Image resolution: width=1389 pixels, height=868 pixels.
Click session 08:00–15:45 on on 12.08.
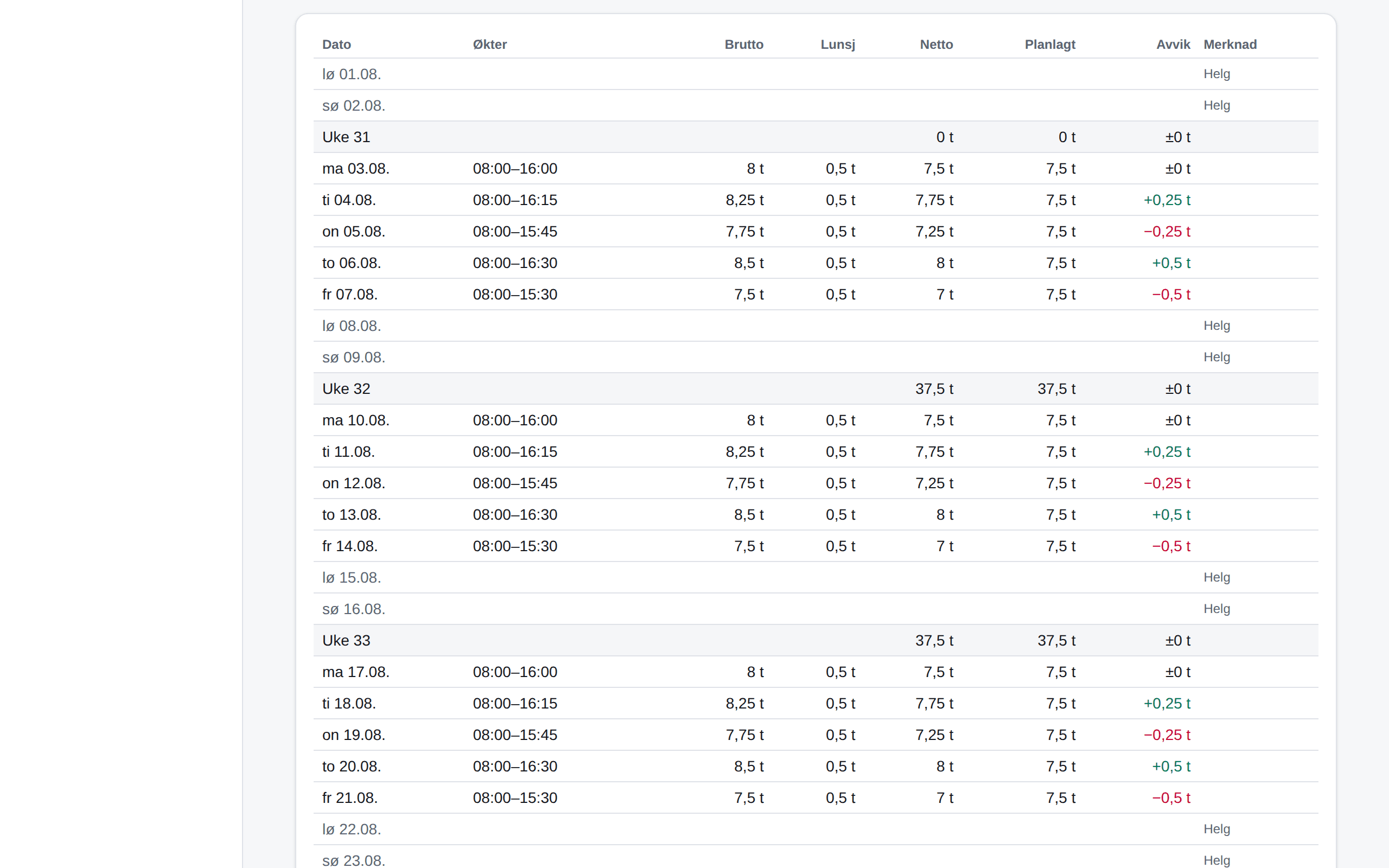[x=515, y=483]
